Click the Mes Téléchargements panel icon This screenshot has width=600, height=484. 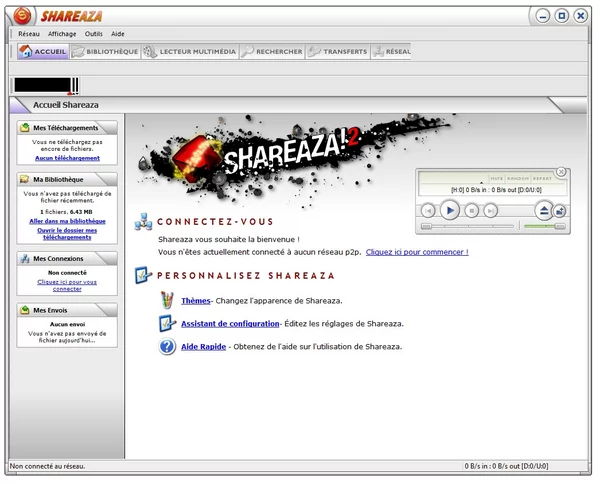[25, 127]
